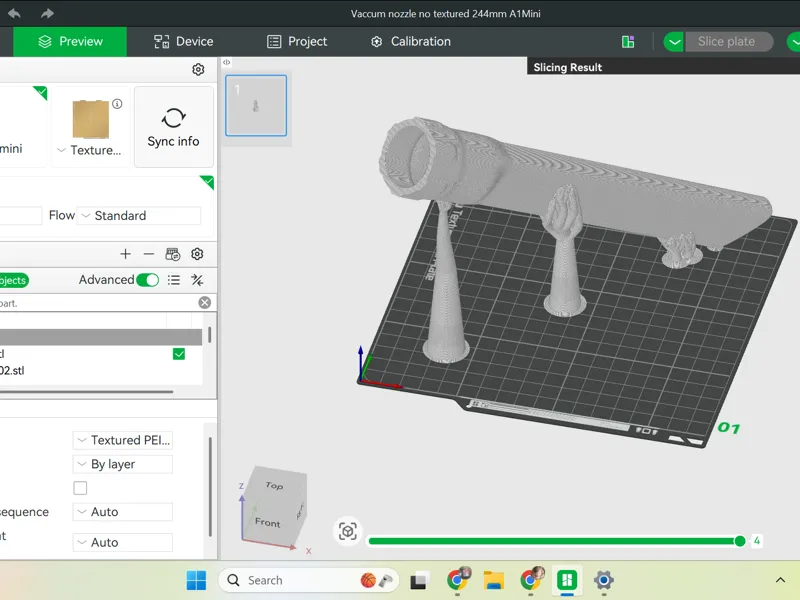Image resolution: width=800 pixels, height=600 pixels.
Task: Open AMS filament sync icon
Action: pos(173,254)
